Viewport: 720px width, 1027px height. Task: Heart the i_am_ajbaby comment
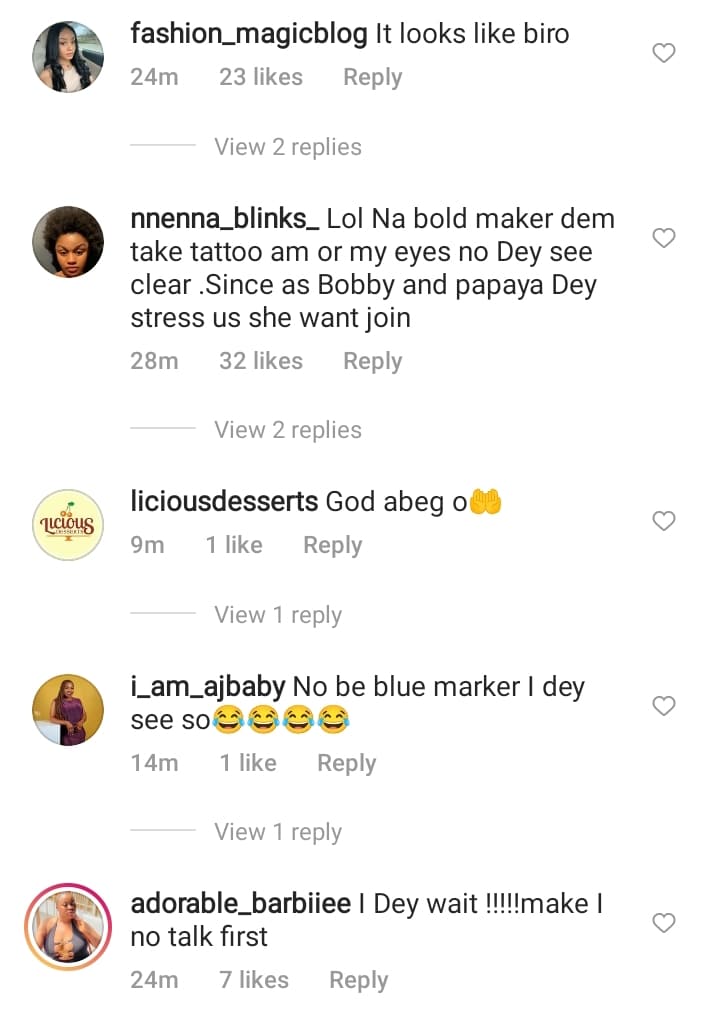click(x=664, y=706)
